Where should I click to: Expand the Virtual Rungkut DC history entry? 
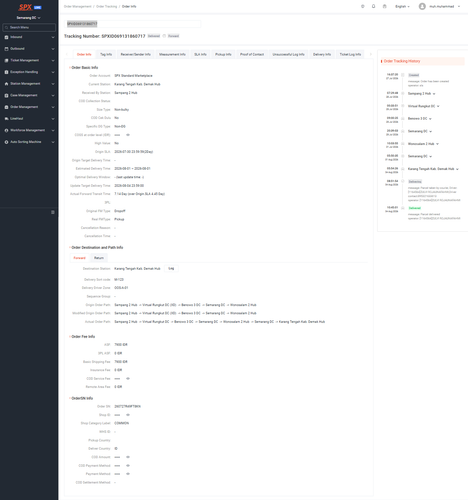(438, 106)
